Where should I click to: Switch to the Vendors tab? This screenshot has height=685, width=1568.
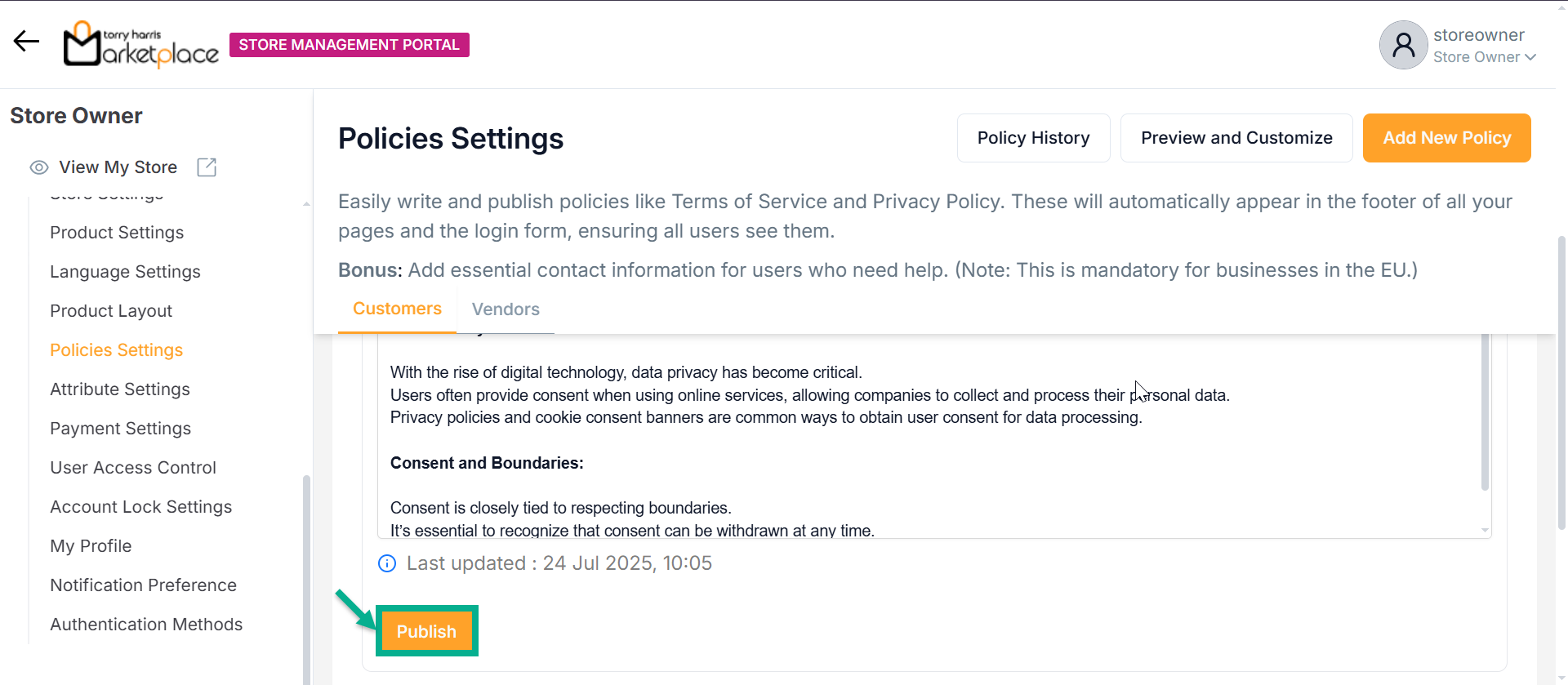point(506,309)
